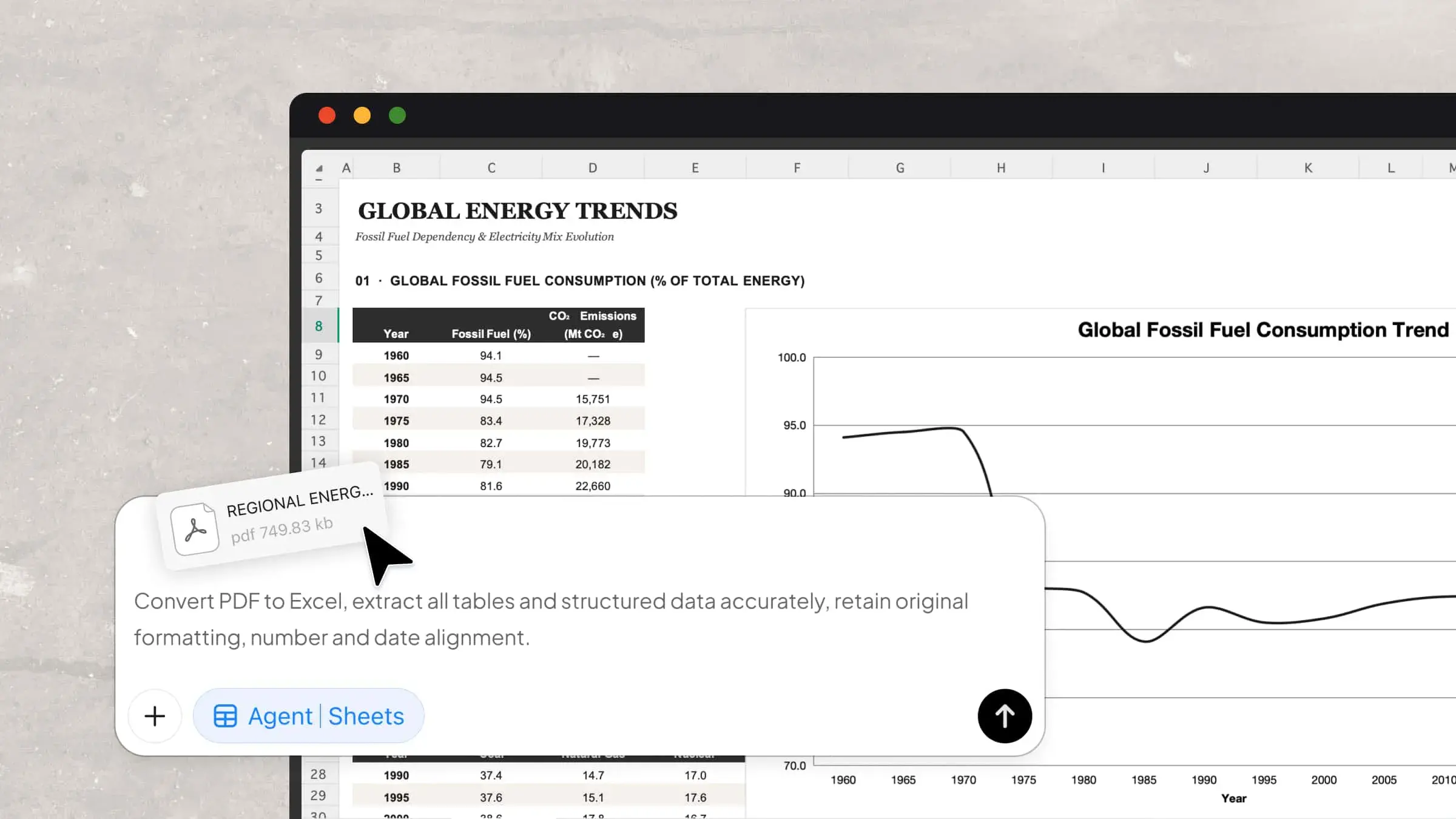Click cell with year 1970
The height and width of the screenshot is (819, 1456).
[x=396, y=399]
